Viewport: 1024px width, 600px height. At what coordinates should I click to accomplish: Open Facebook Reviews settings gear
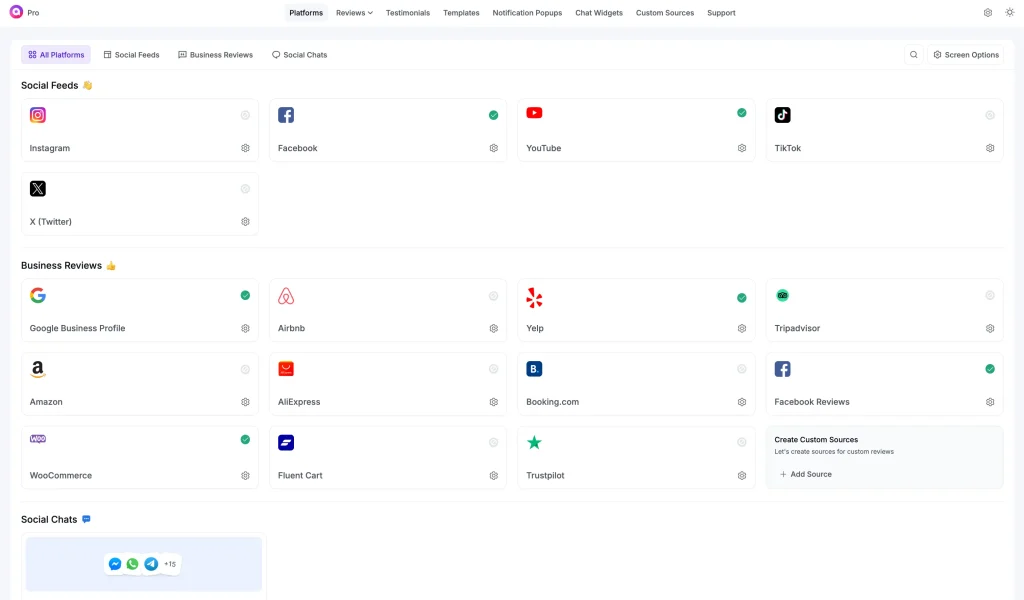click(990, 402)
